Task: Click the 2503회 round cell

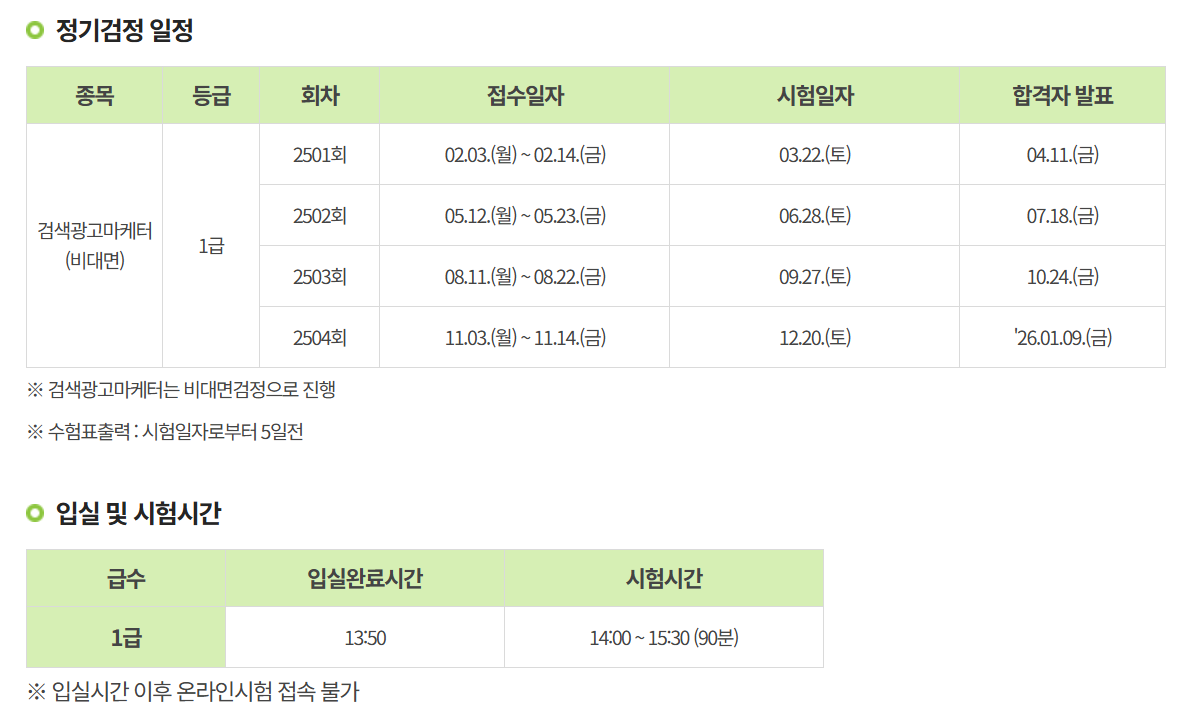Action: (x=319, y=277)
